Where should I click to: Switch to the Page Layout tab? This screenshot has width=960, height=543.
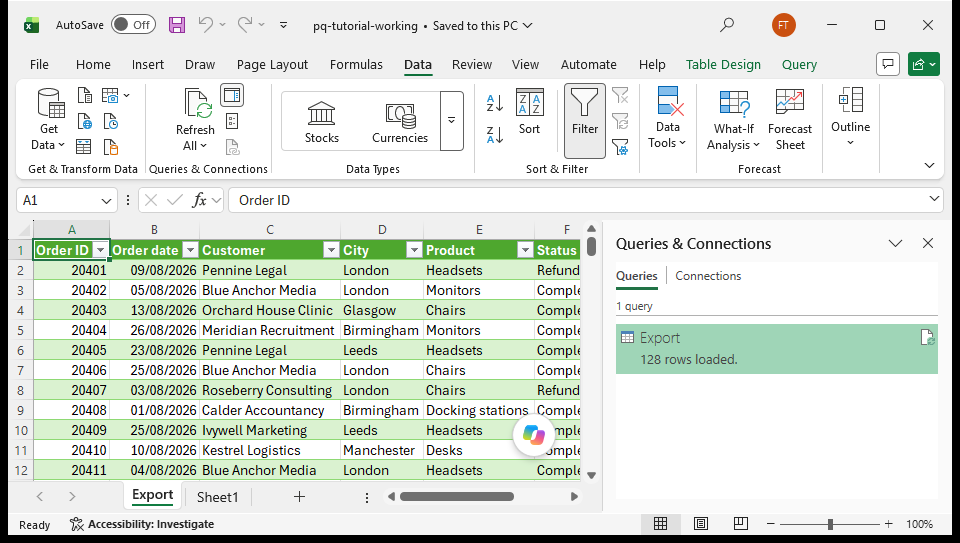(272, 64)
